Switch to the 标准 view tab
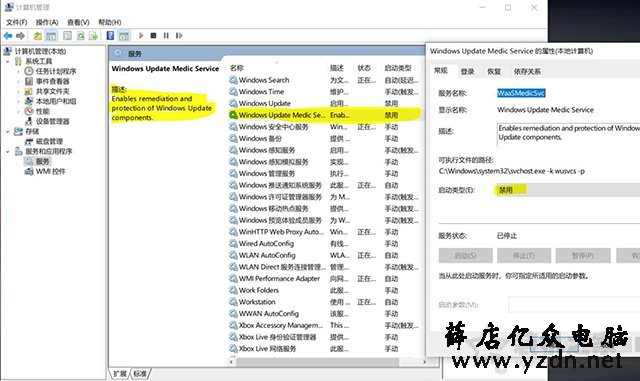The height and width of the screenshot is (381, 640). pos(140,374)
